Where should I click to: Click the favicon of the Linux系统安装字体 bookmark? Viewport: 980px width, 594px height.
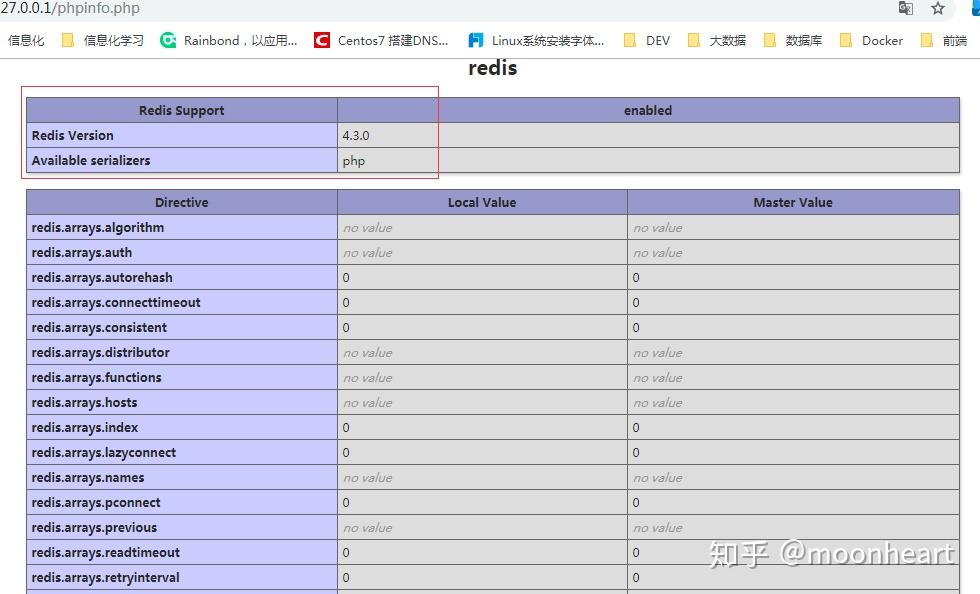click(x=475, y=40)
